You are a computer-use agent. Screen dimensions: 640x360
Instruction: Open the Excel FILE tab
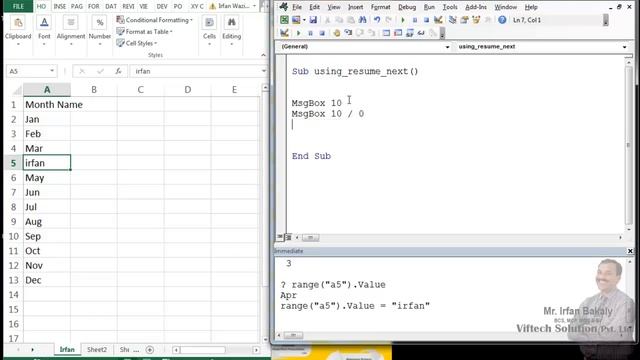(x=18, y=6)
